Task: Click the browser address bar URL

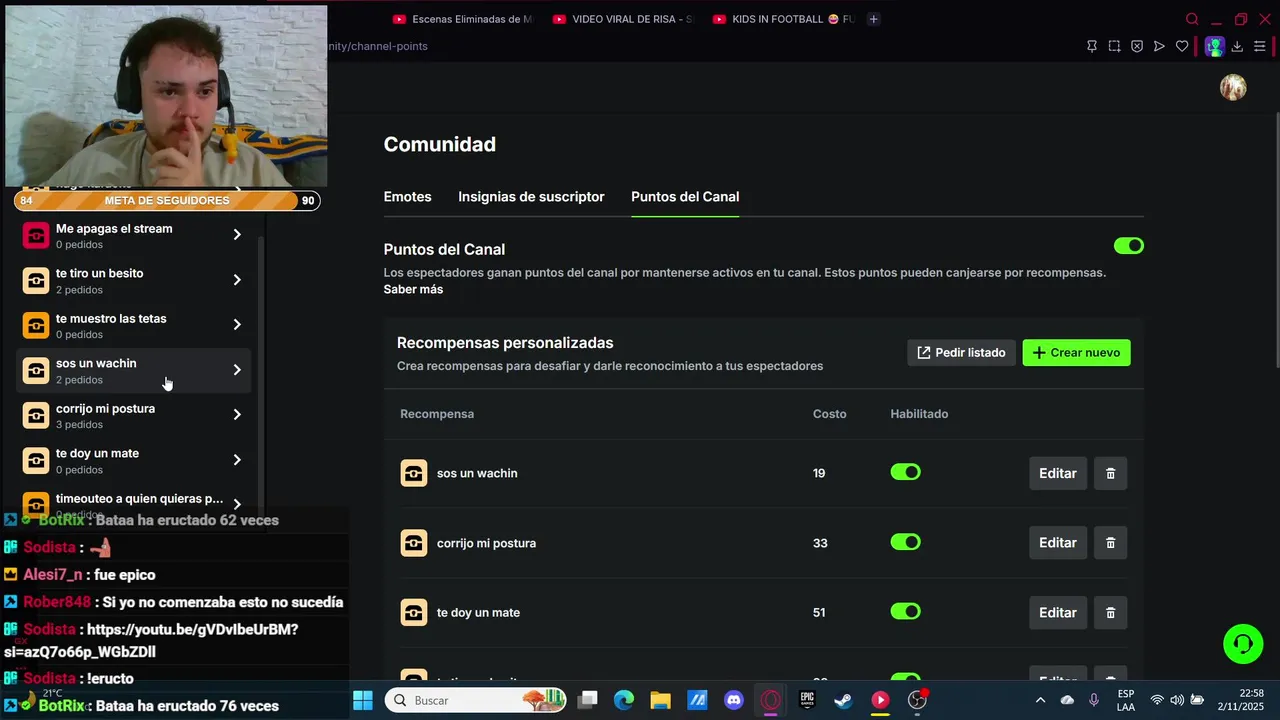Action: [x=378, y=46]
